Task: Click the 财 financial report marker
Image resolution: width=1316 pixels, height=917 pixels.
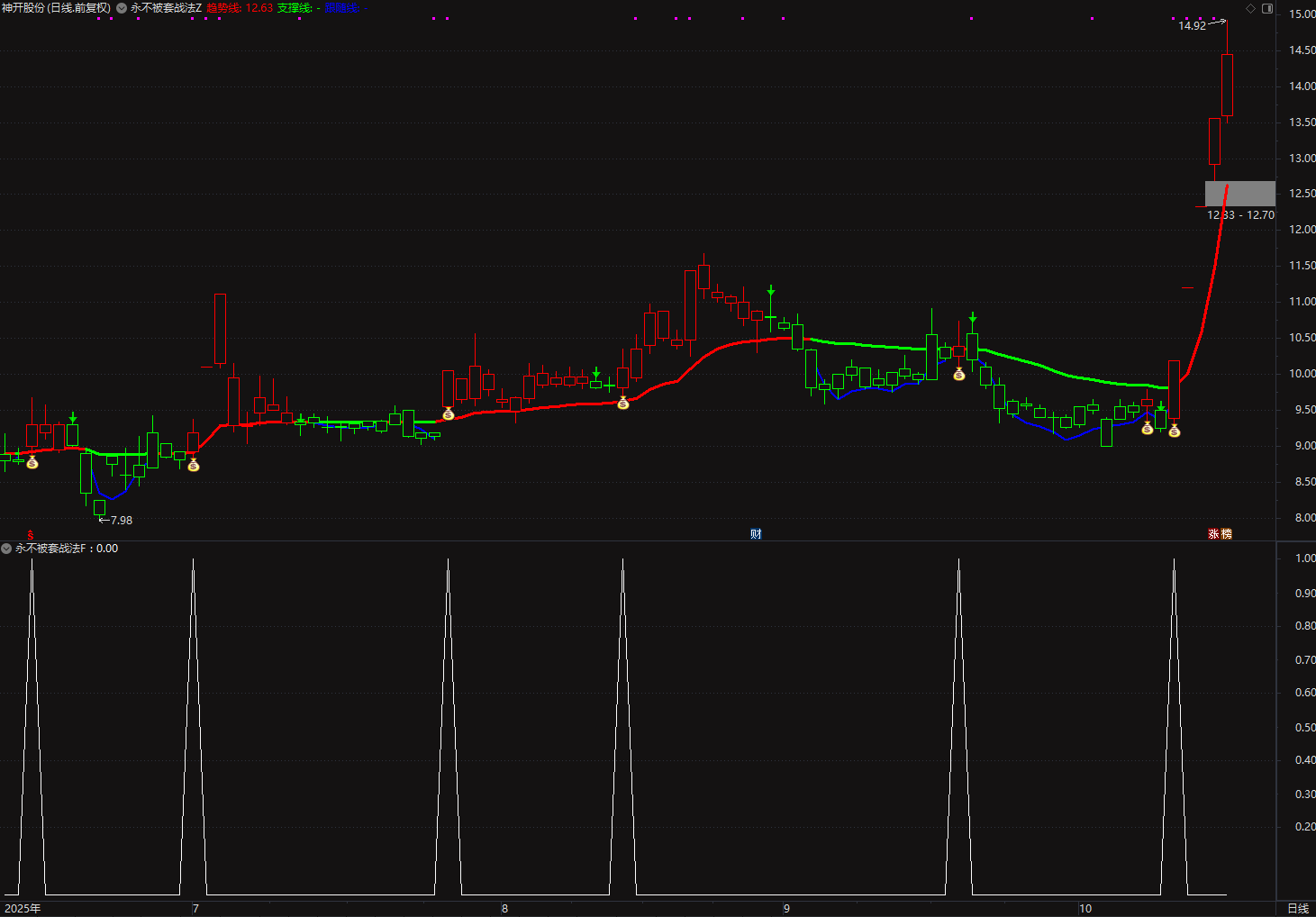Action: 756,534
